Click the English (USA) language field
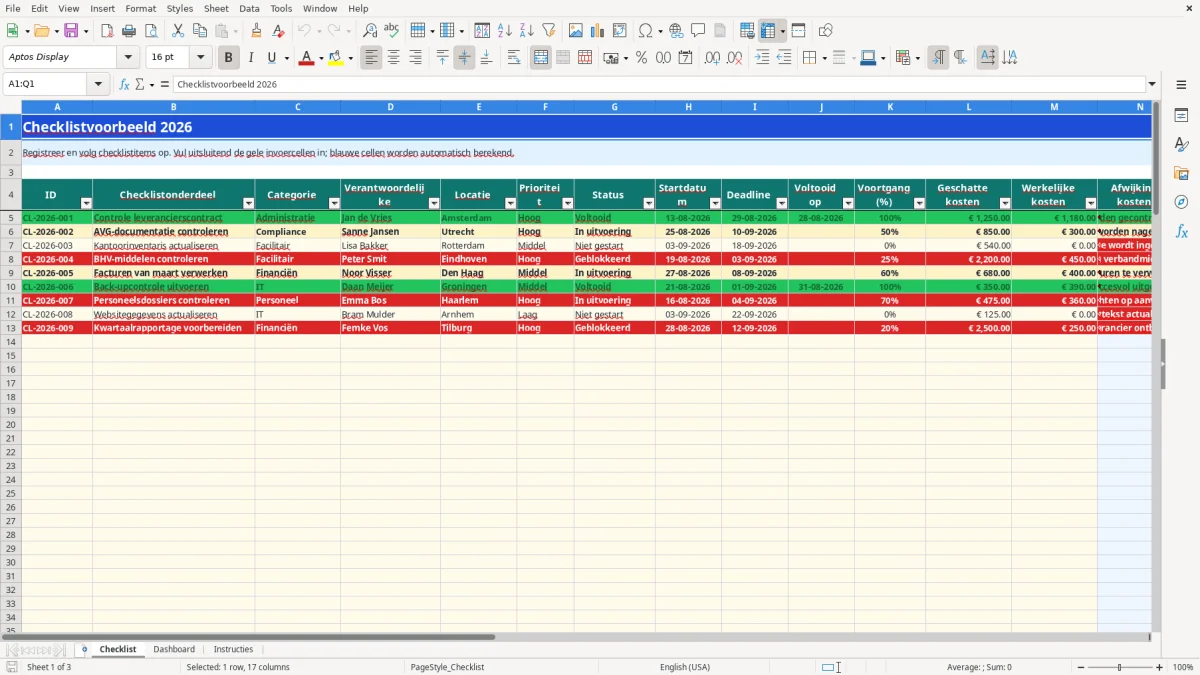1200x675 pixels. (685, 667)
